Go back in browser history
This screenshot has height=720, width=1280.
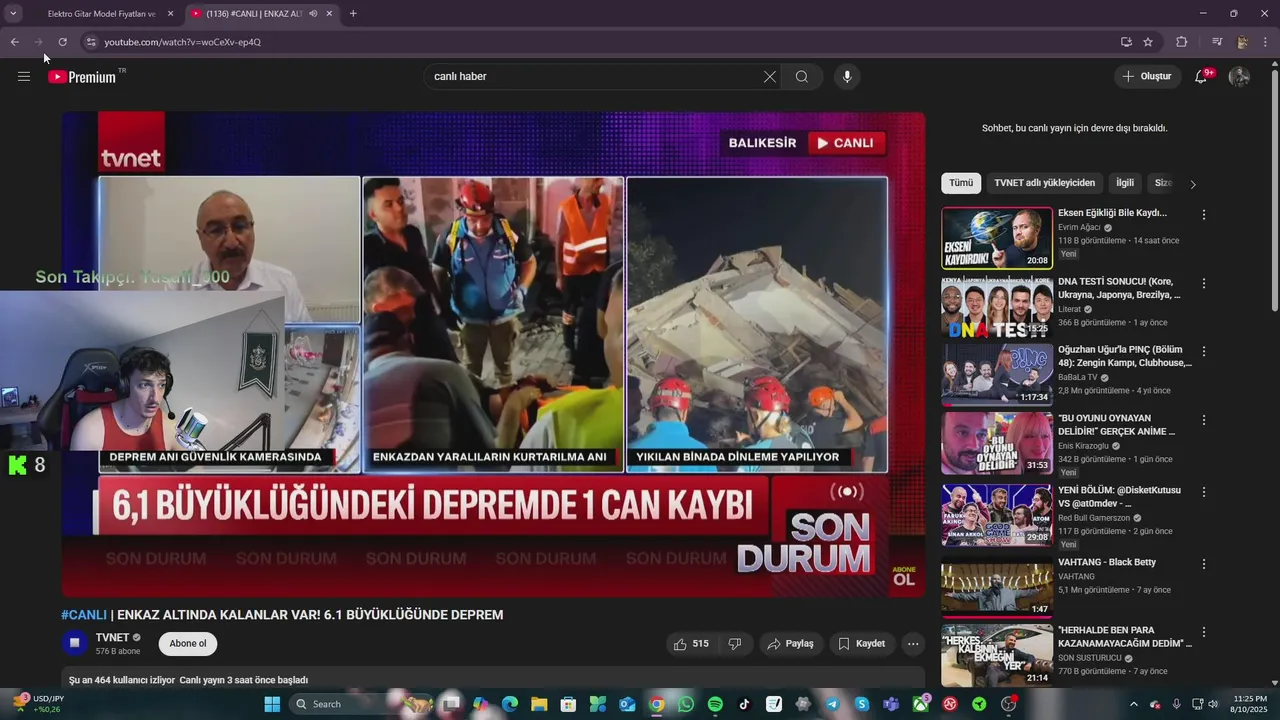coord(14,42)
